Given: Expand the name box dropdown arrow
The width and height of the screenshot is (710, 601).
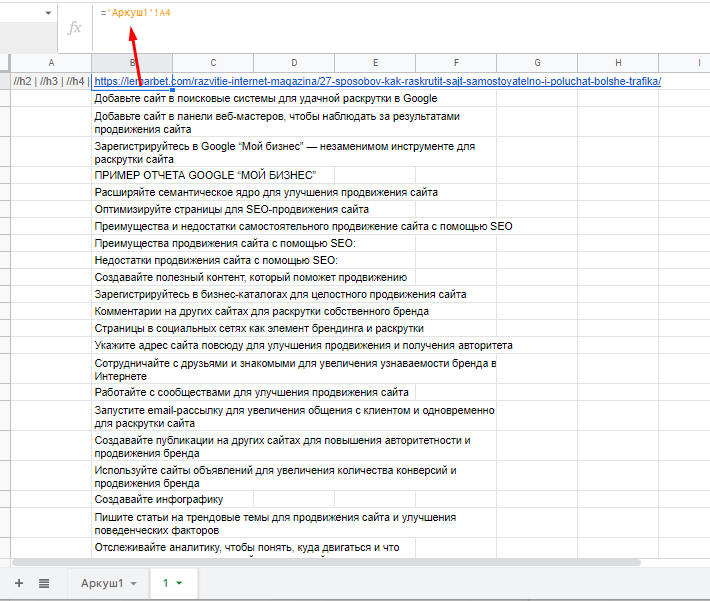Looking at the screenshot, I should (x=48, y=12).
